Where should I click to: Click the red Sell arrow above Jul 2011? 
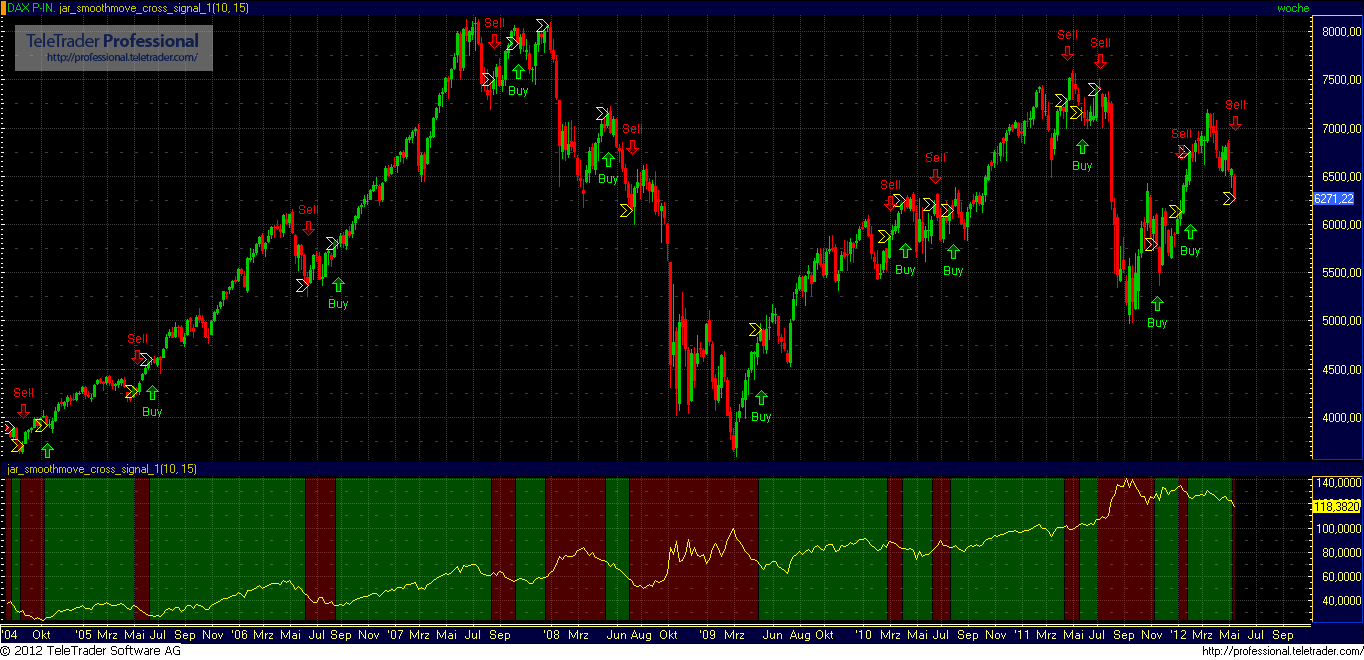pyautogui.click(x=1100, y=60)
